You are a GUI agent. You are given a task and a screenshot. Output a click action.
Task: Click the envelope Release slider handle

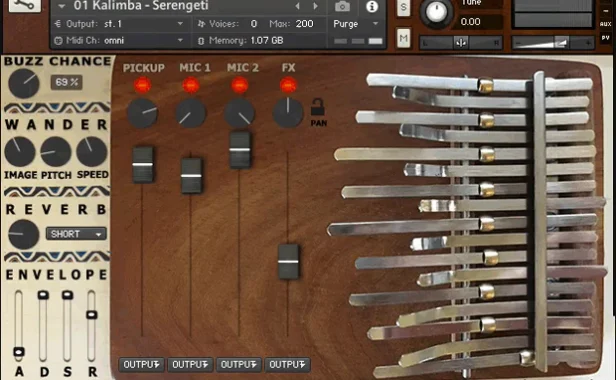(x=92, y=314)
